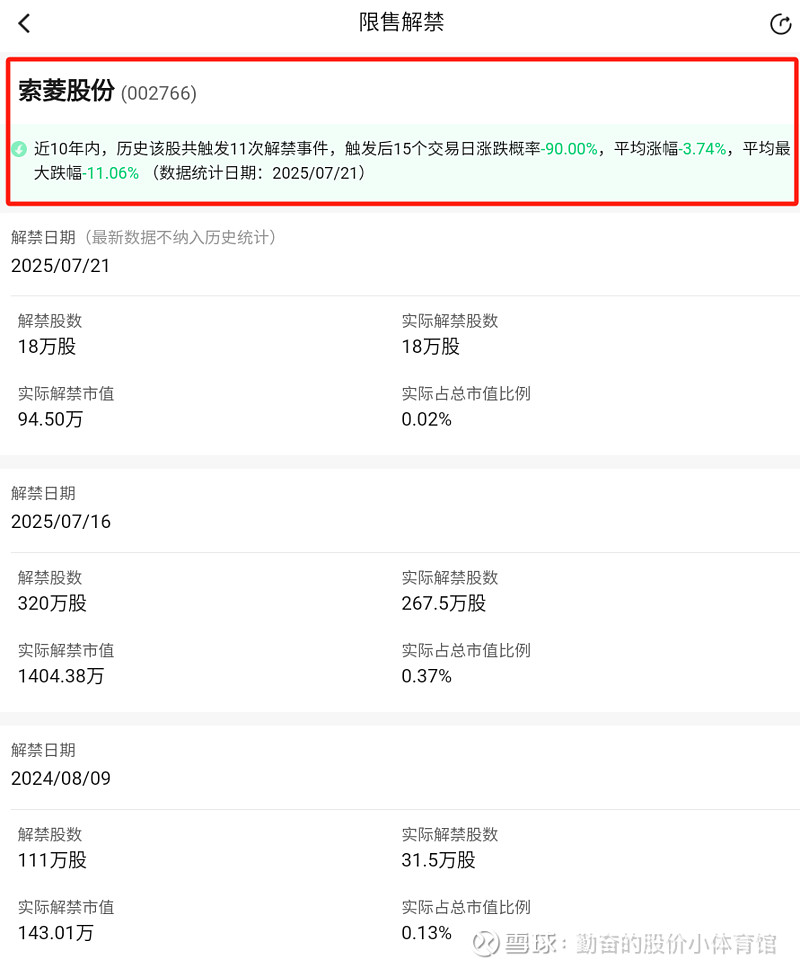
Task: Tap the 31.5万股 actual unlock shares
Action: [x=438, y=860]
